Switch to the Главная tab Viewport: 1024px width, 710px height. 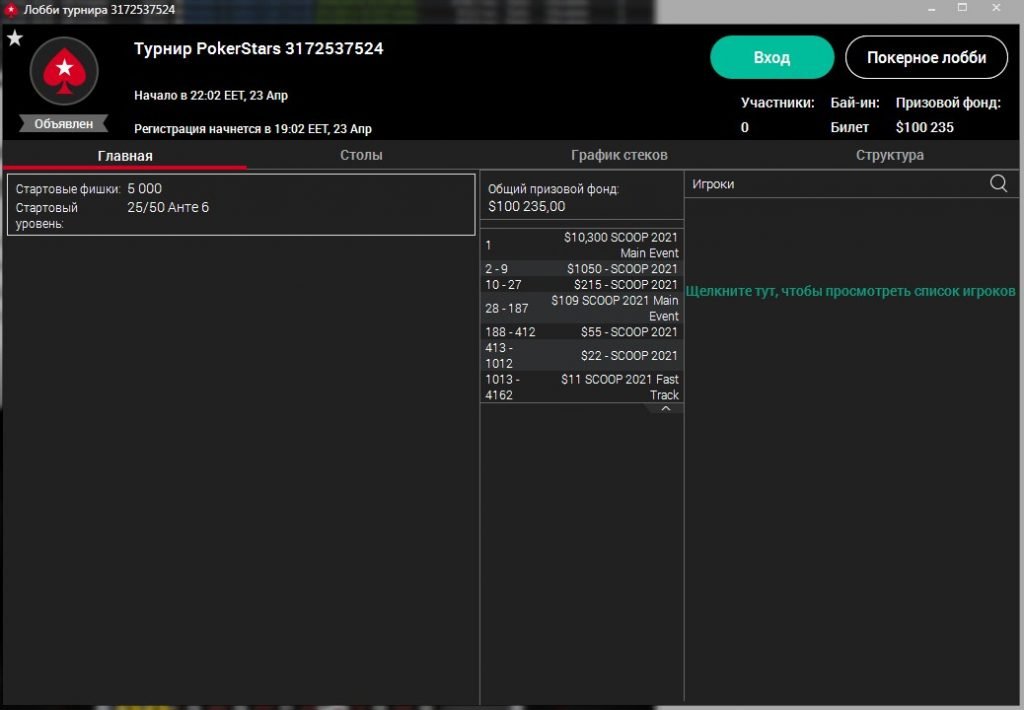[x=125, y=155]
